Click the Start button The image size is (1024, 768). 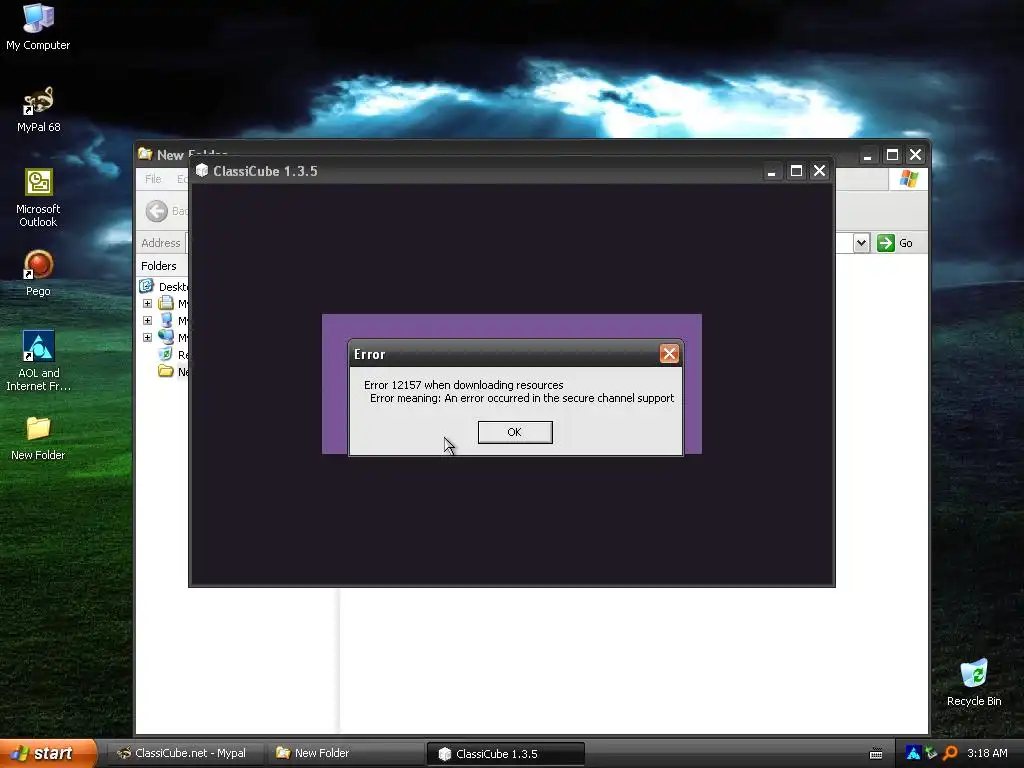(48, 753)
